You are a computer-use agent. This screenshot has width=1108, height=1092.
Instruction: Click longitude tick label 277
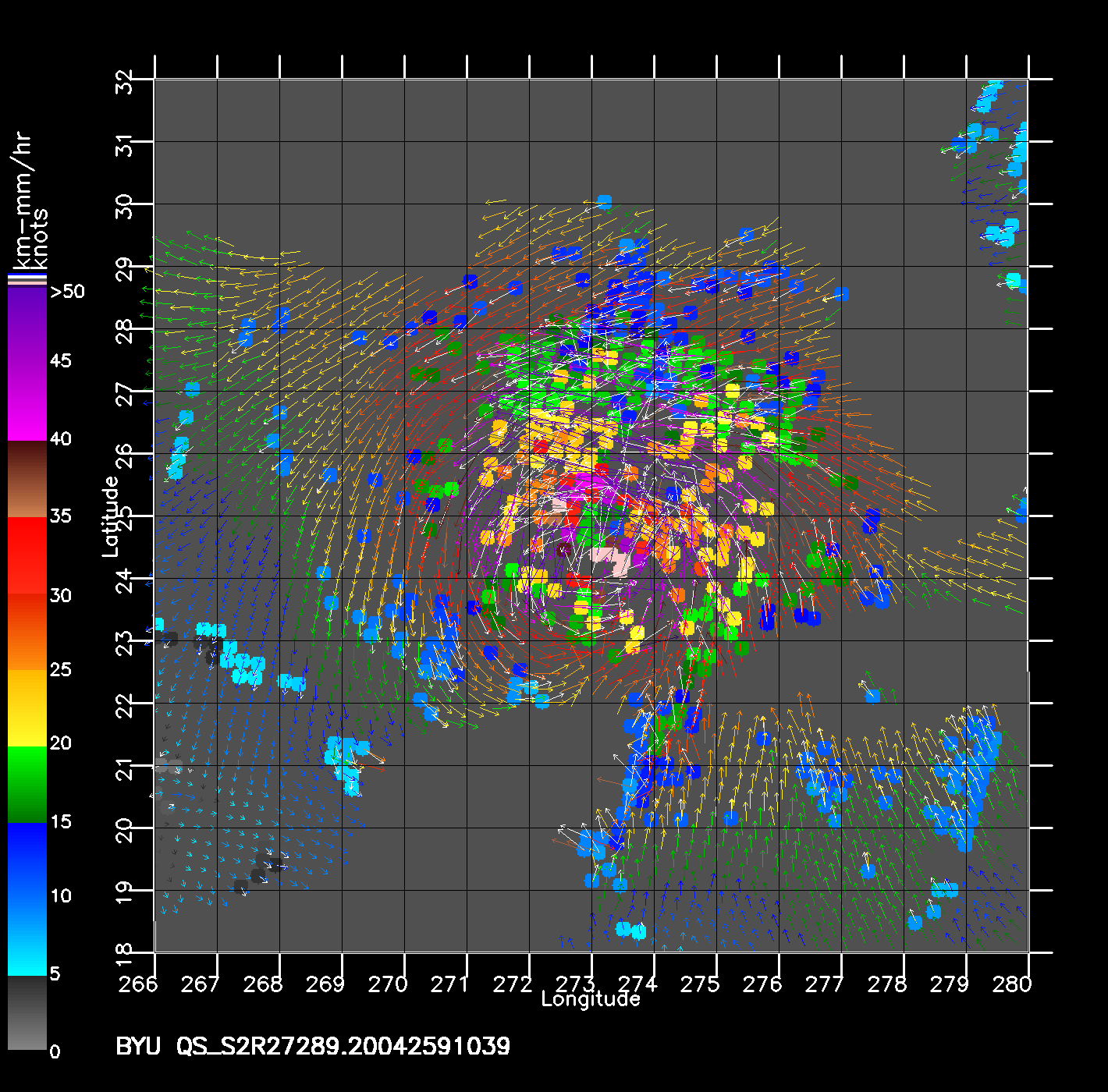pos(825,984)
